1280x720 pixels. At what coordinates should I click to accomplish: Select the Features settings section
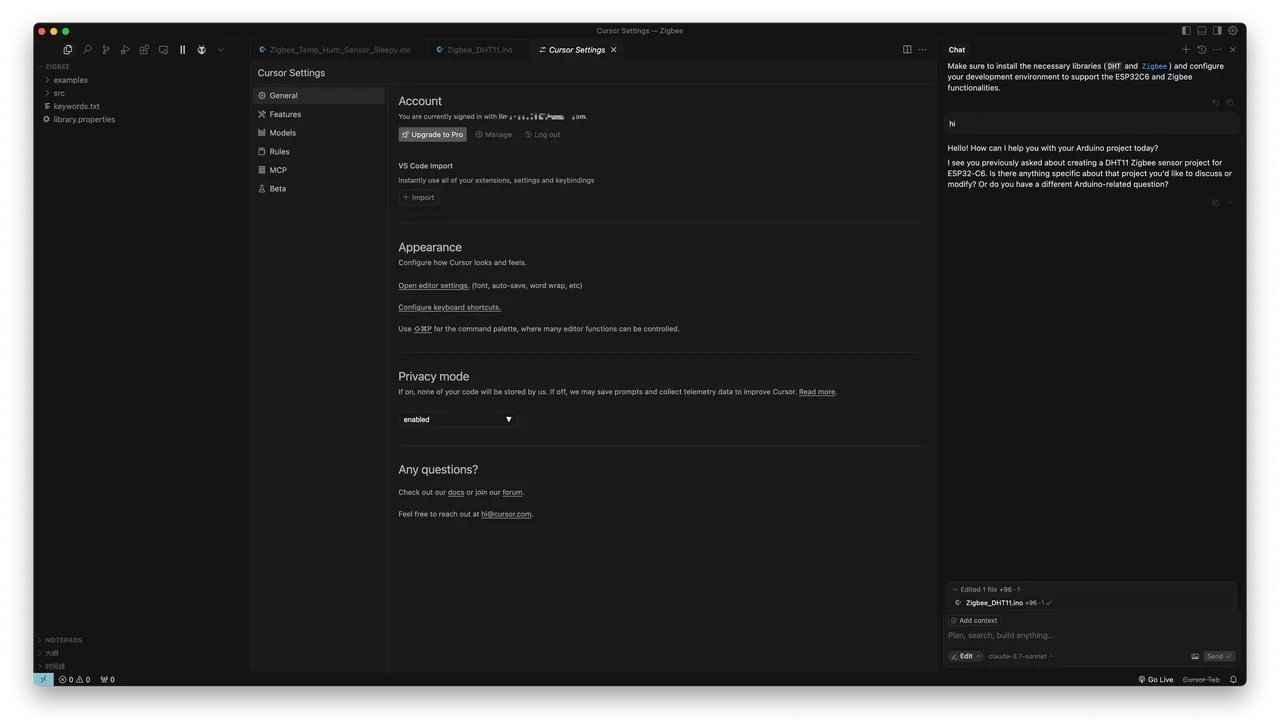pos(318,114)
